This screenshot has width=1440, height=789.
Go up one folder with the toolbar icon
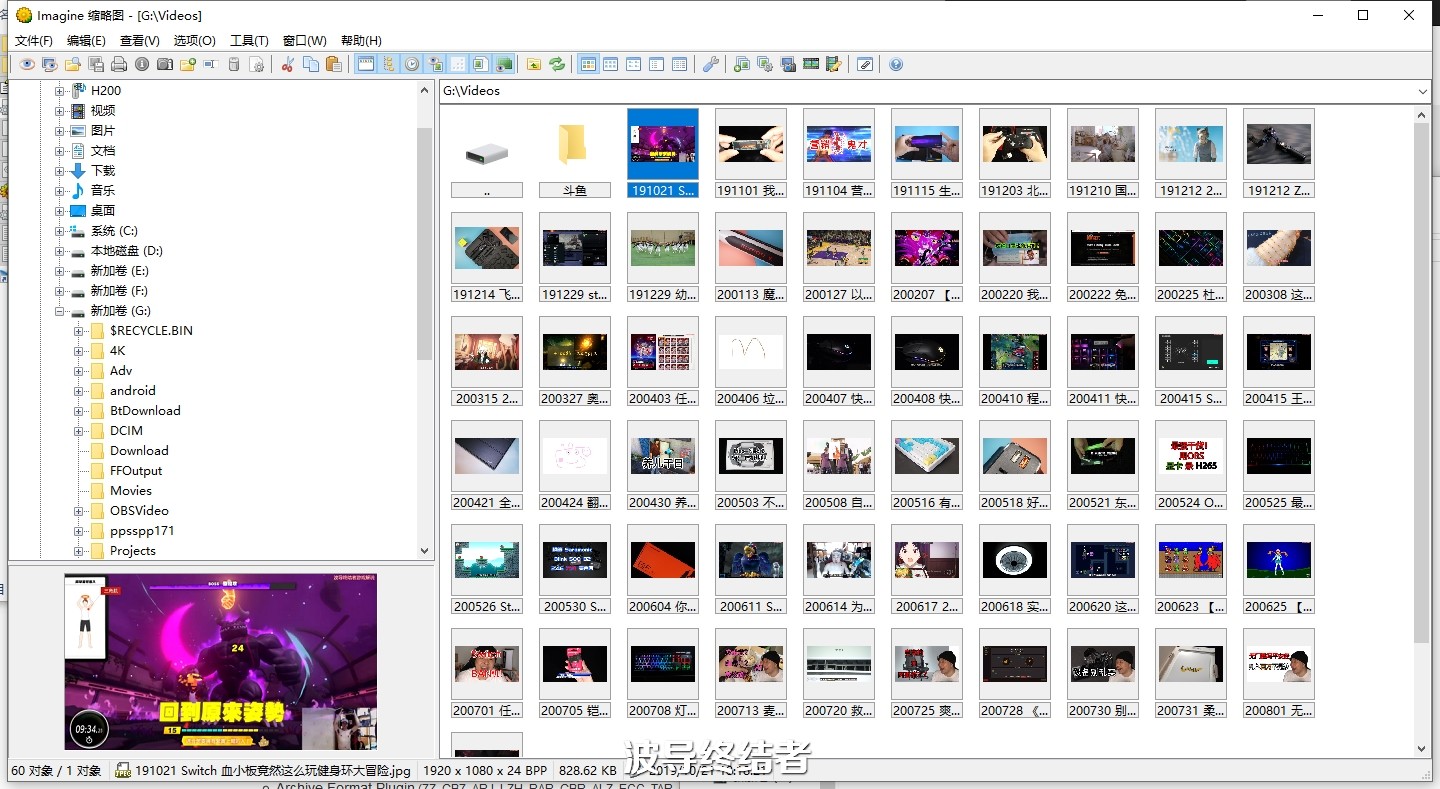[x=534, y=64]
